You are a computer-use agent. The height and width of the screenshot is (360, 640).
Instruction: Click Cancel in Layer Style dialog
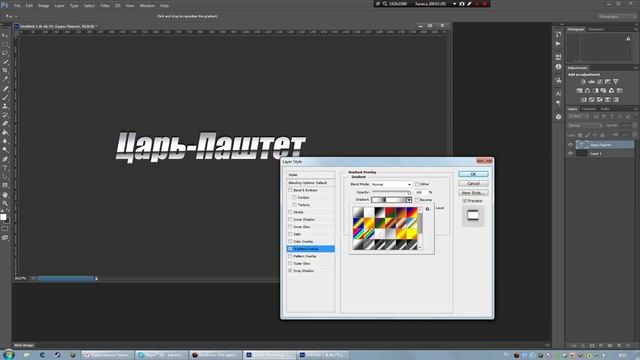click(x=473, y=184)
